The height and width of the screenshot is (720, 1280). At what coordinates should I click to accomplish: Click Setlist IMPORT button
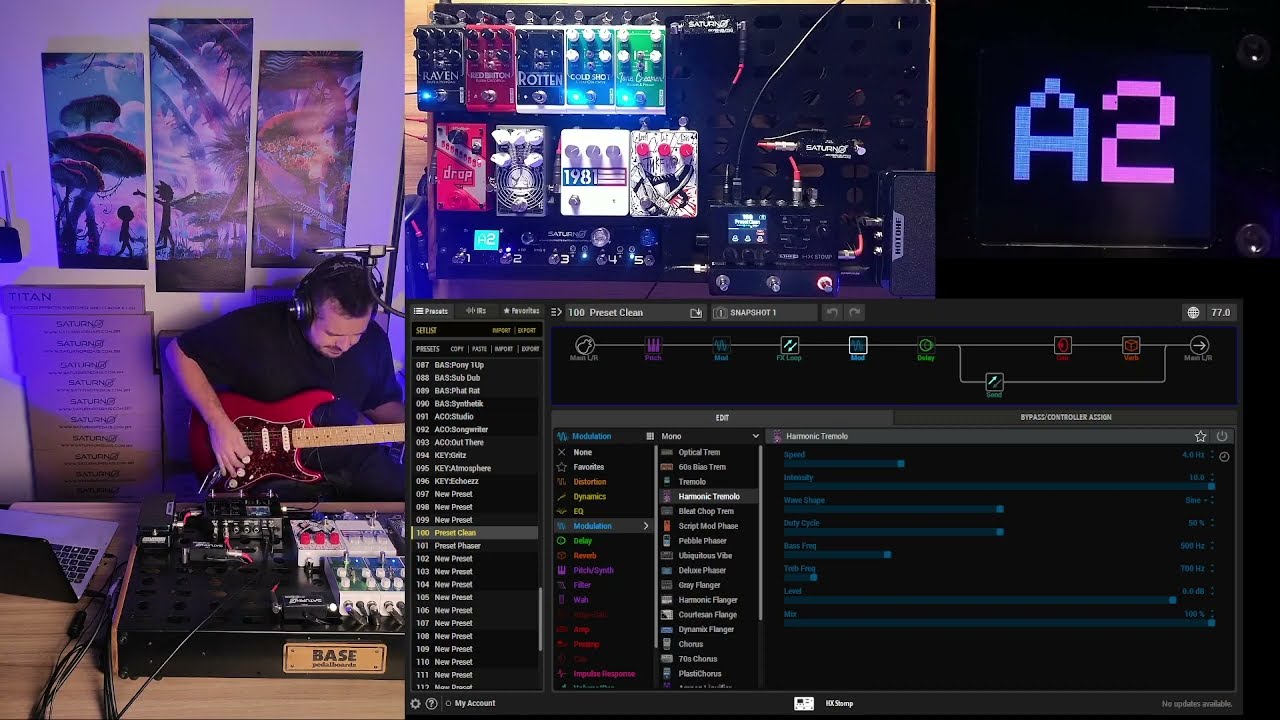coord(501,330)
